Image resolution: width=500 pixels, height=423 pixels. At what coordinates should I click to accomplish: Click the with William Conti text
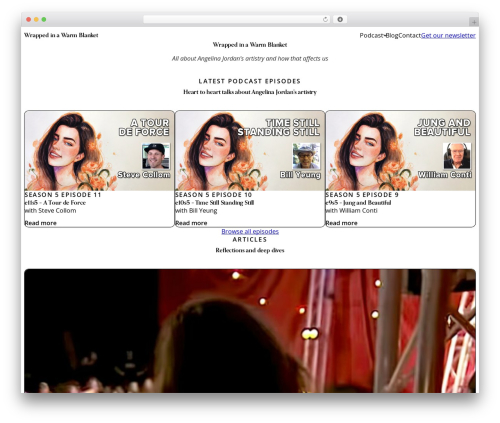352,211
